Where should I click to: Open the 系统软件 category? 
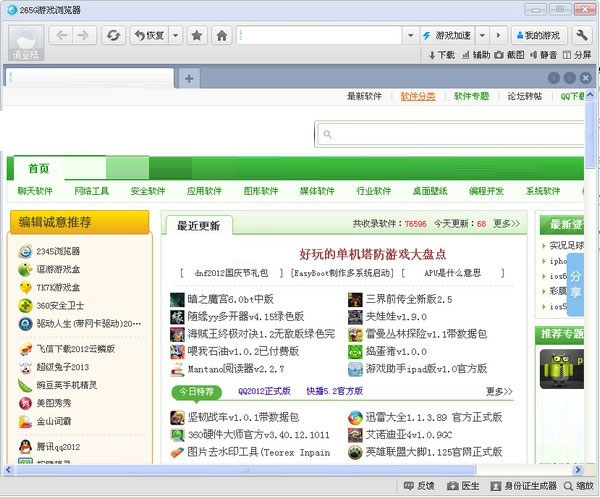pos(543,191)
